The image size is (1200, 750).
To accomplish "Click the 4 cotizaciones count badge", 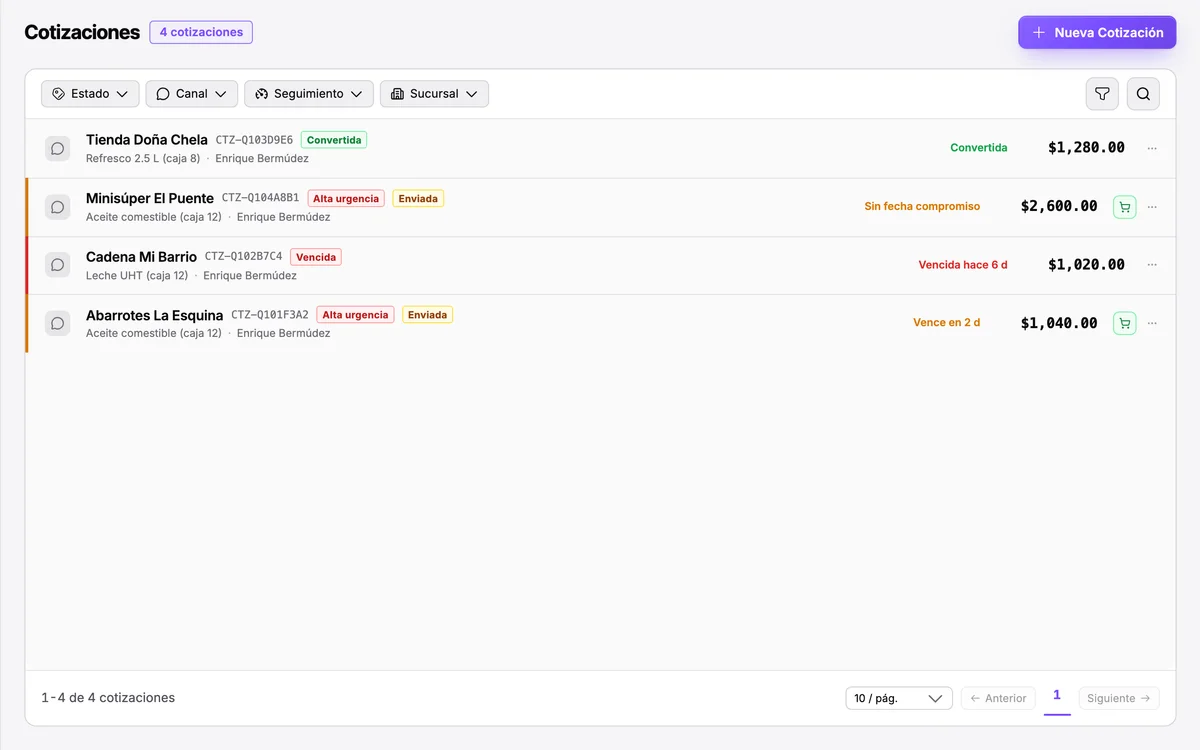I will [x=201, y=32].
